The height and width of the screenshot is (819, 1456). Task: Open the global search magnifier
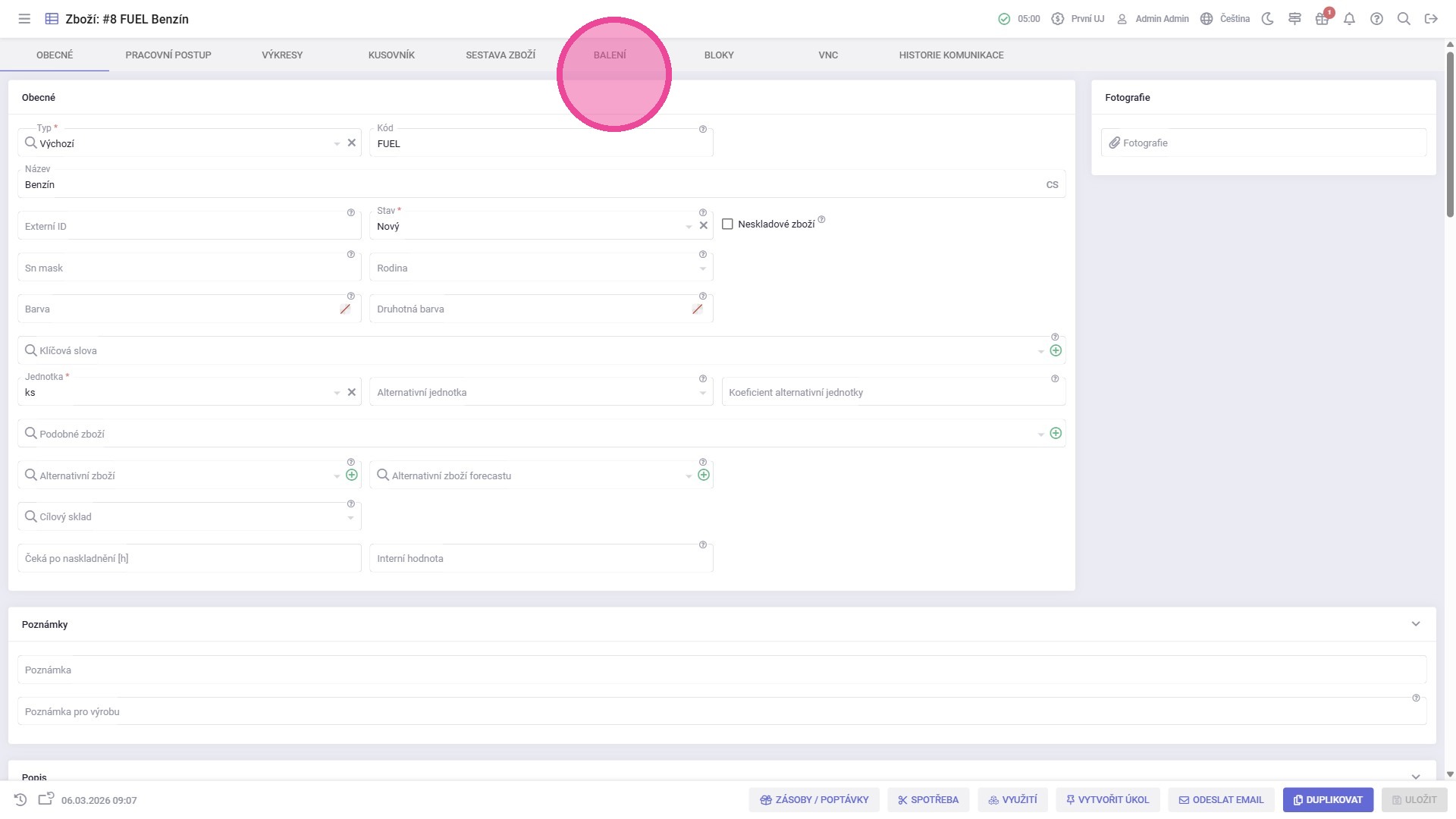click(x=1404, y=19)
